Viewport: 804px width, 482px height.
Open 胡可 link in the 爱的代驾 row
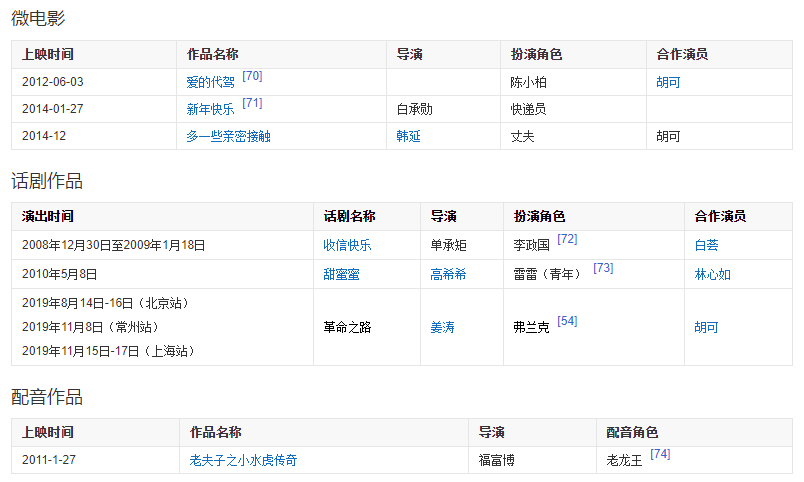pos(668,83)
